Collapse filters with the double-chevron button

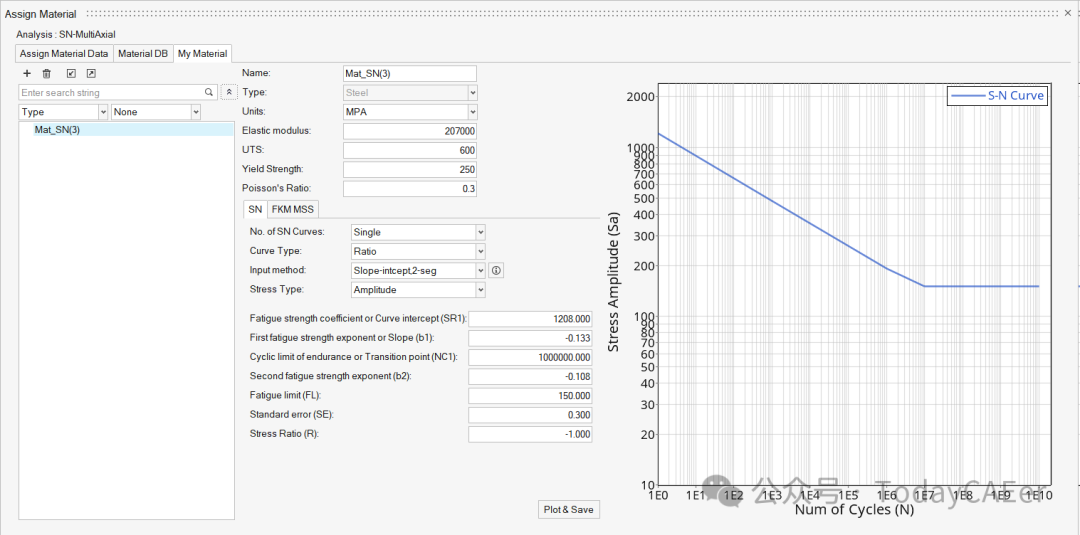(x=229, y=92)
